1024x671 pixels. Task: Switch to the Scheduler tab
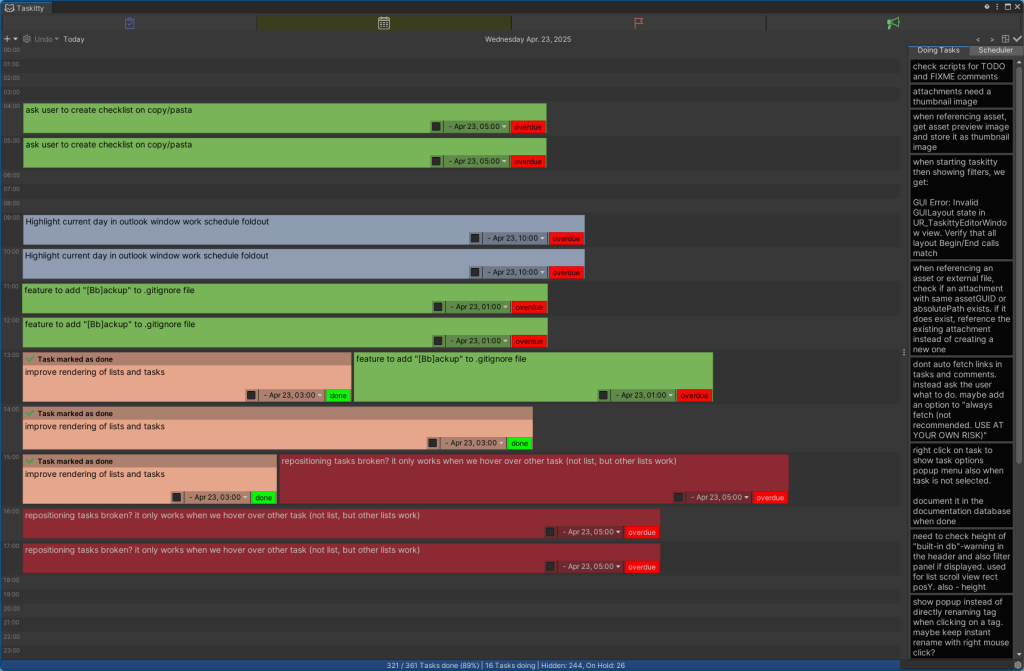coord(995,50)
